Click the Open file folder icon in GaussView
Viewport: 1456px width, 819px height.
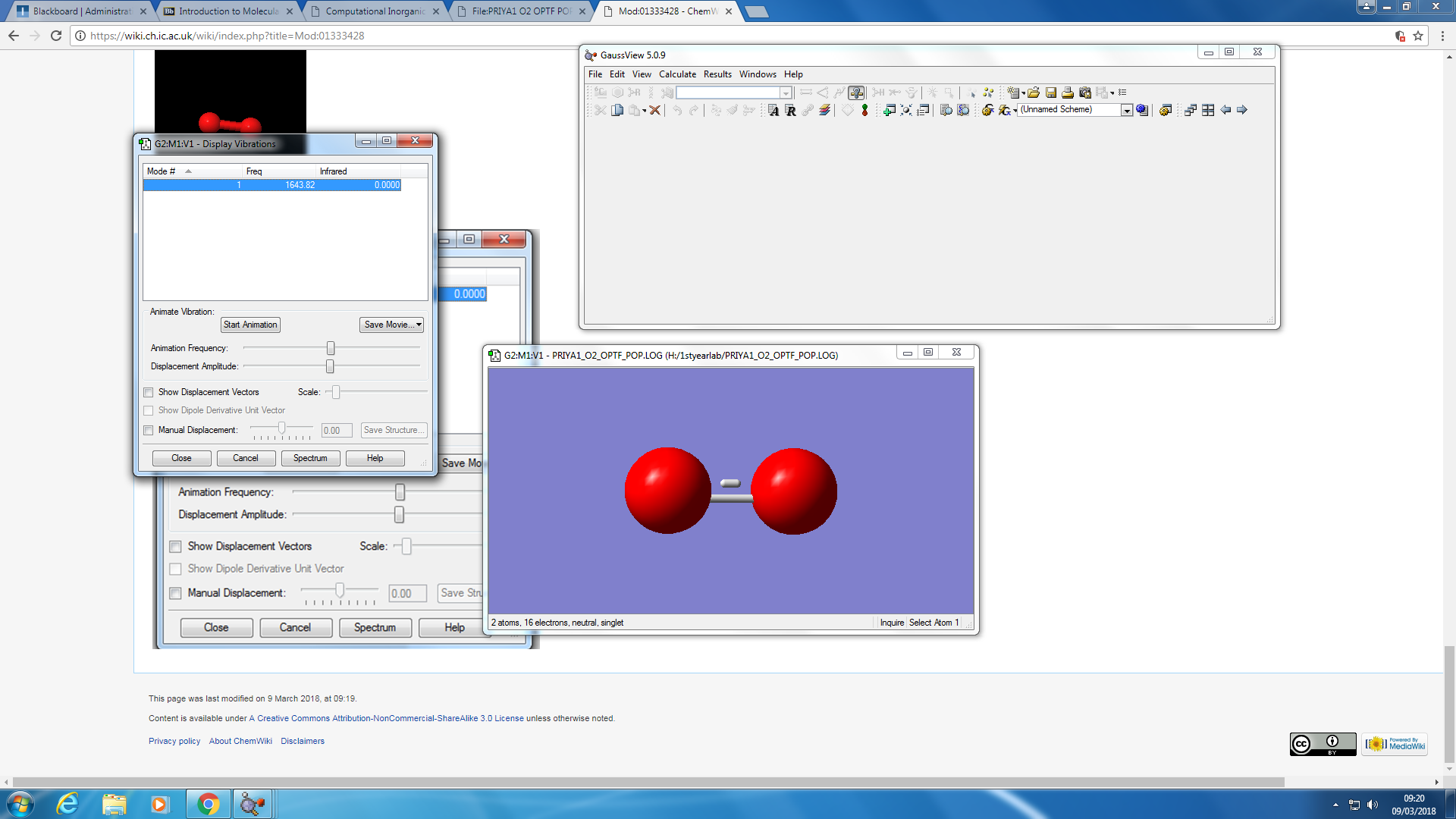click(x=1033, y=93)
